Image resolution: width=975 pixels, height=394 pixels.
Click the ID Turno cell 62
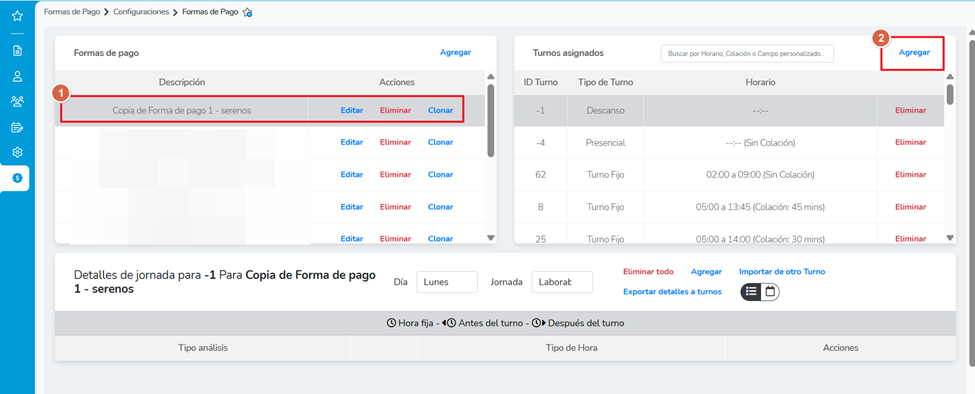(x=540, y=175)
